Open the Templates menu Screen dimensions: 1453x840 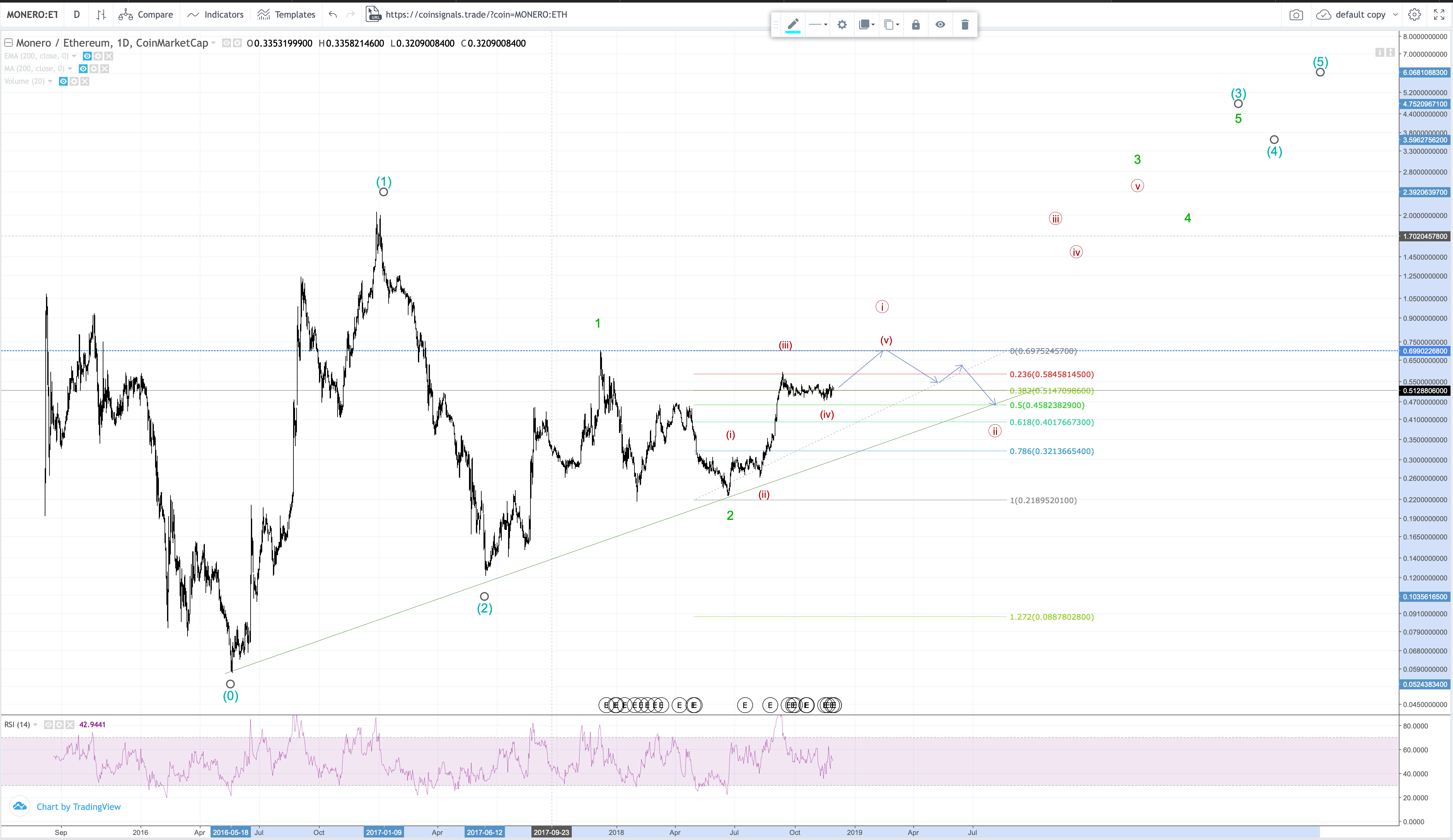tap(287, 14)
